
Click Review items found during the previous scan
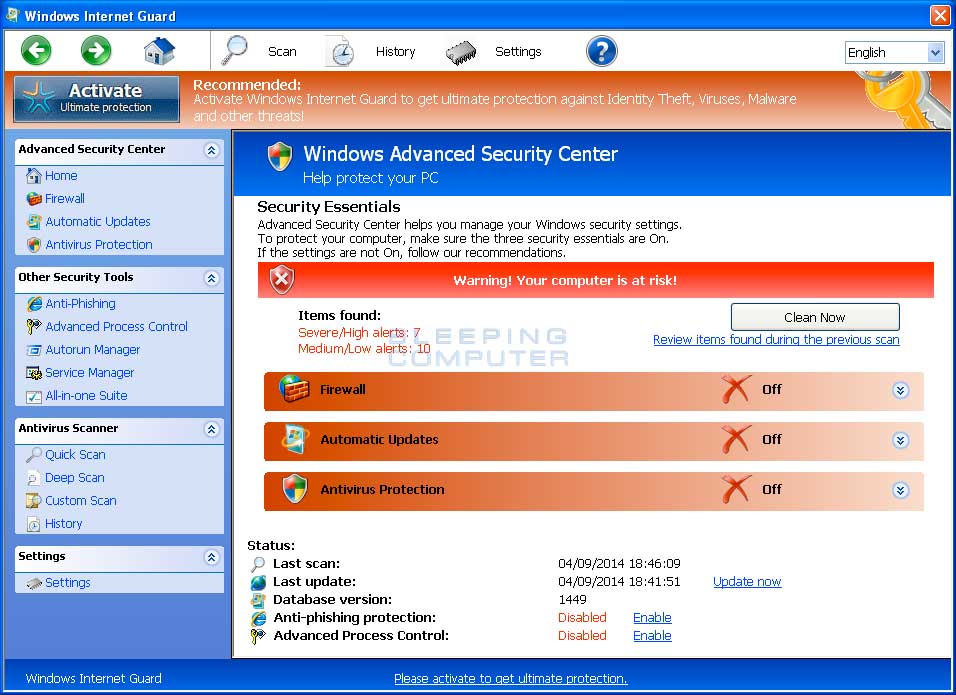coord(775,340)
